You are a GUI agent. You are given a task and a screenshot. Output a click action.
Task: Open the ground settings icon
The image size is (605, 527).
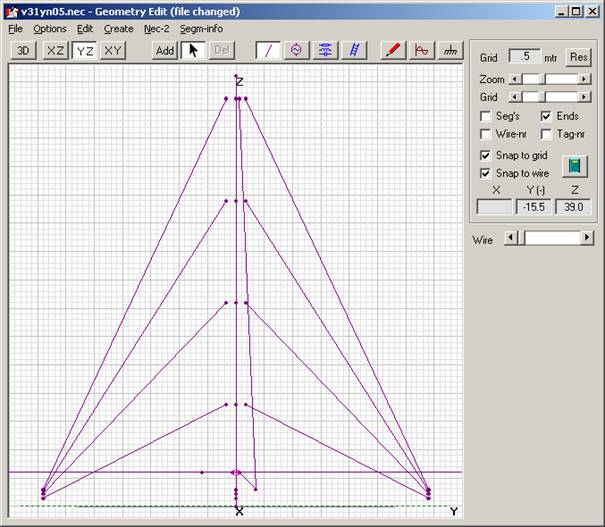click(450, 51)
